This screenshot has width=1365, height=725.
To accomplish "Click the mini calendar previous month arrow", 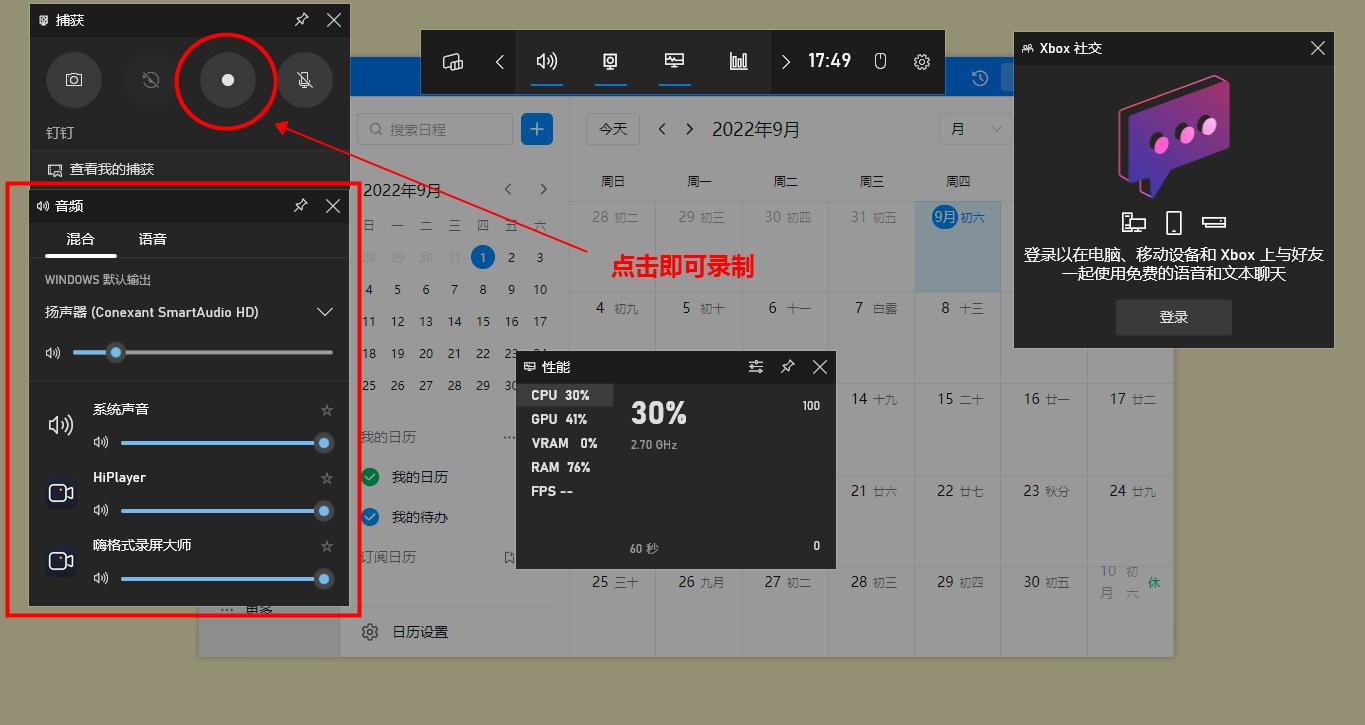I will click(x=508, y=189).
